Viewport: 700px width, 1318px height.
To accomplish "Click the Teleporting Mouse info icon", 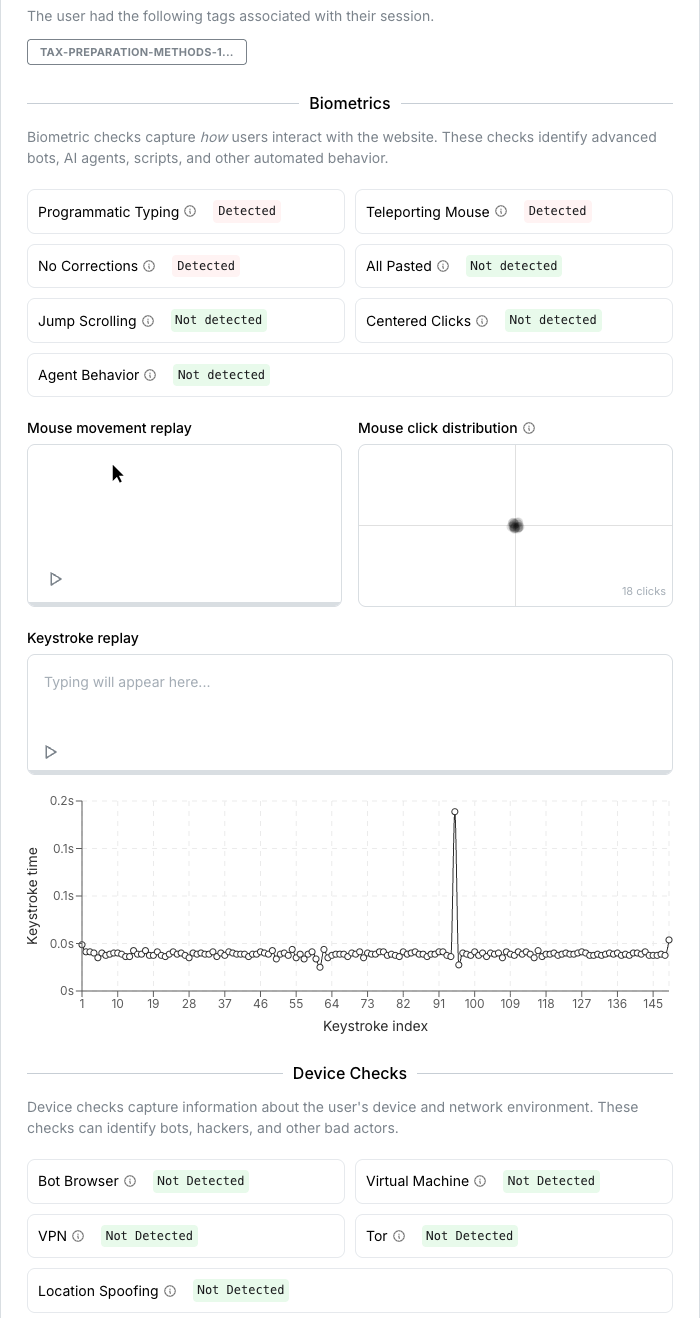I will click(x=501, y=212).
